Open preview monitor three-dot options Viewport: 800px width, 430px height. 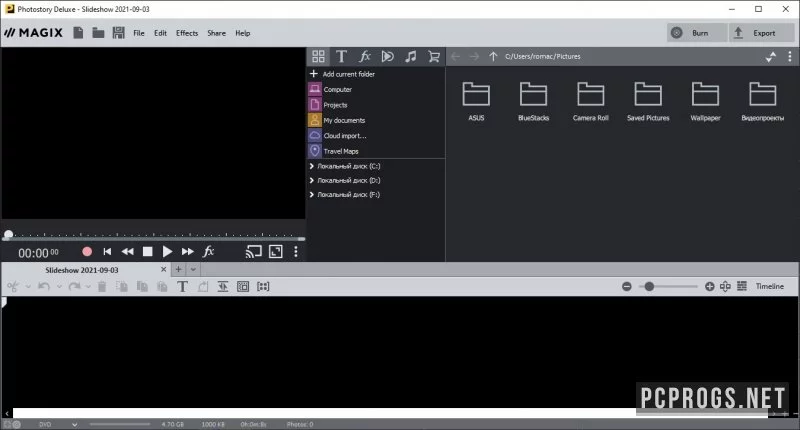click(x=295, y=251)
